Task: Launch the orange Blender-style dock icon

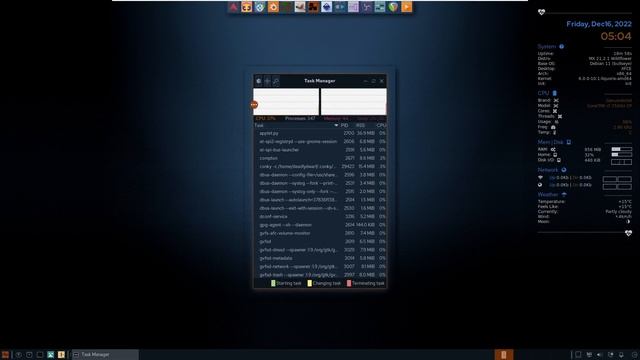Action: (273, 7)
